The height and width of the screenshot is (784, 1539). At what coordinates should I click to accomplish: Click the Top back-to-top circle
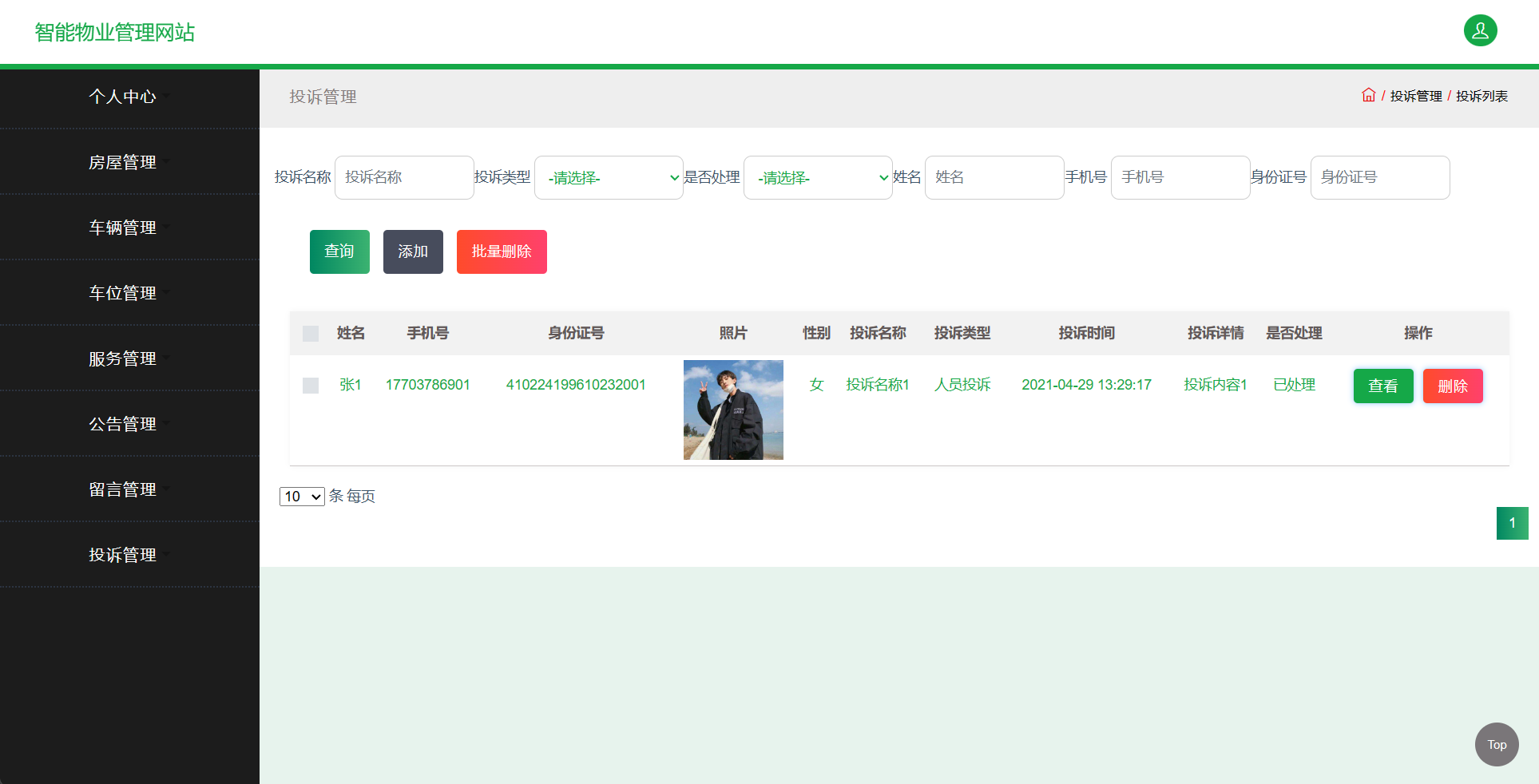(x=1496, y=744)
